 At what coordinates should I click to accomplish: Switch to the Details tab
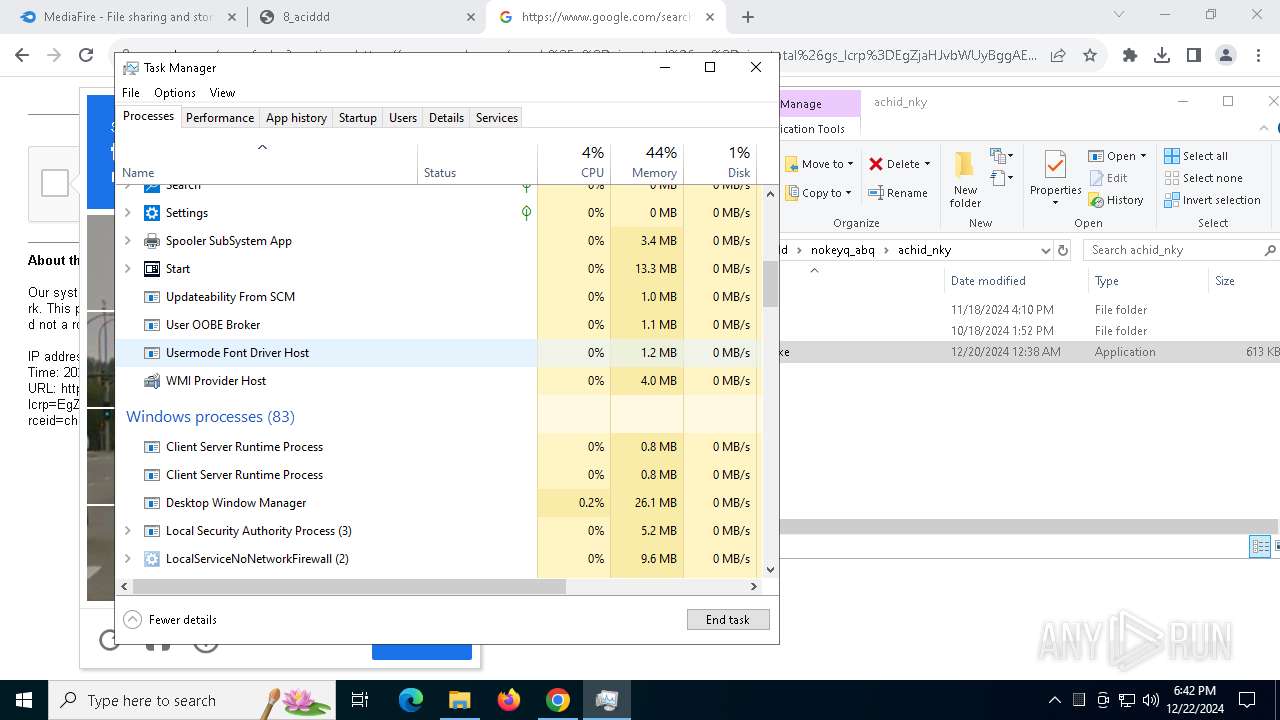(x=446, y=118)
